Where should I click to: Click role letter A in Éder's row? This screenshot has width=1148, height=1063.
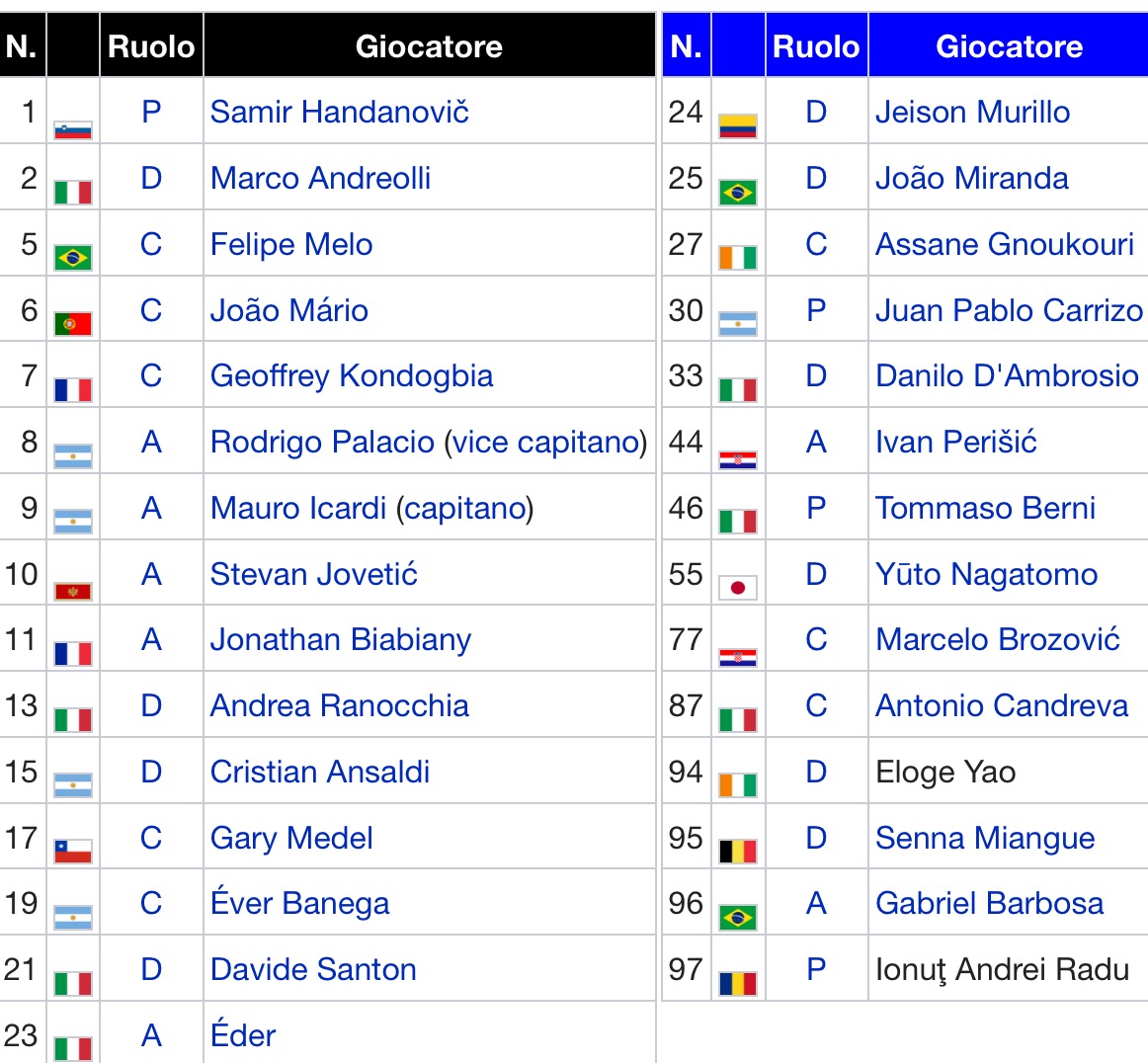pyautogui.click(x=151, y=1035)
